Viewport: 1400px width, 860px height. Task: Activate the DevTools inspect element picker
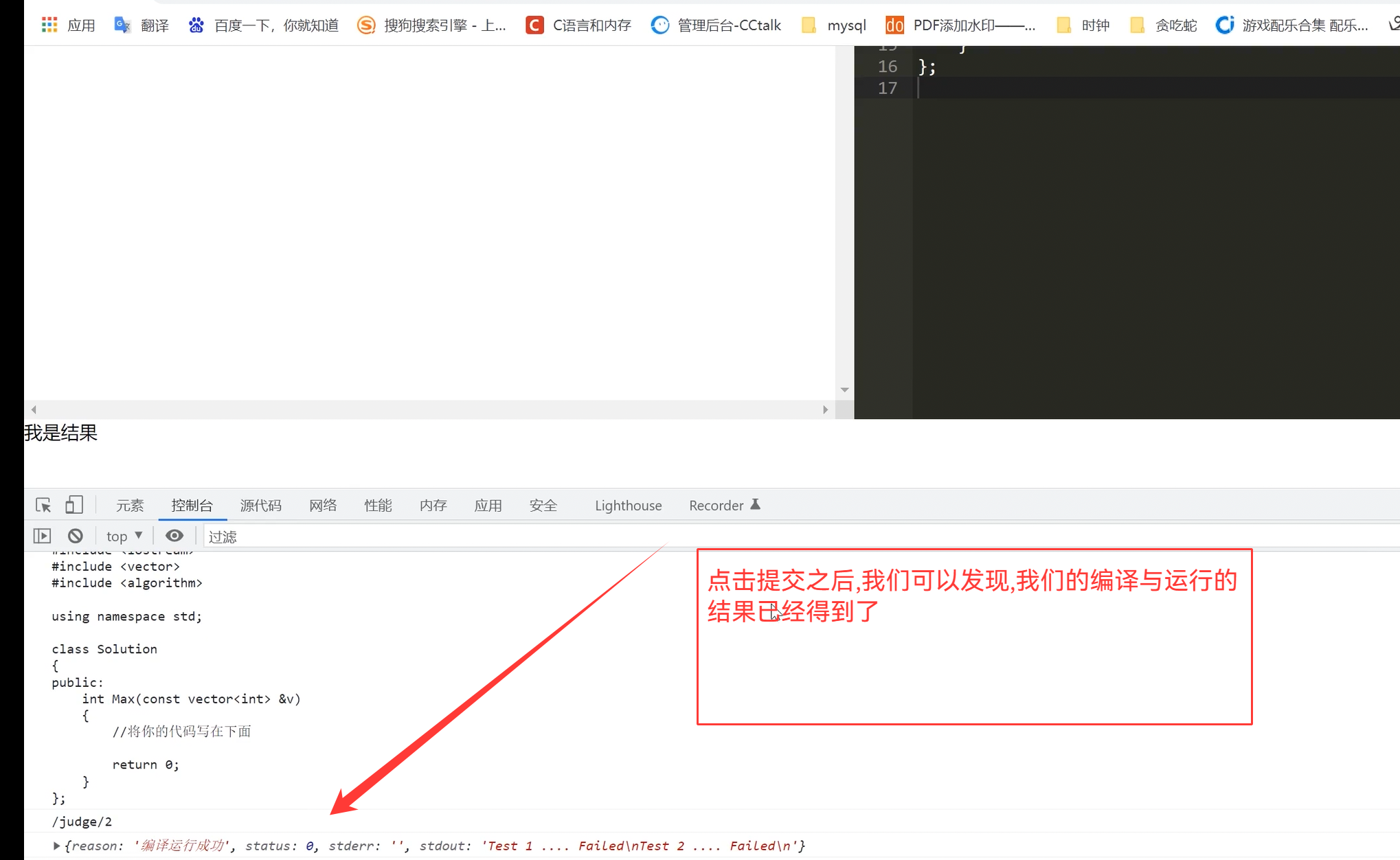[43, 506]
